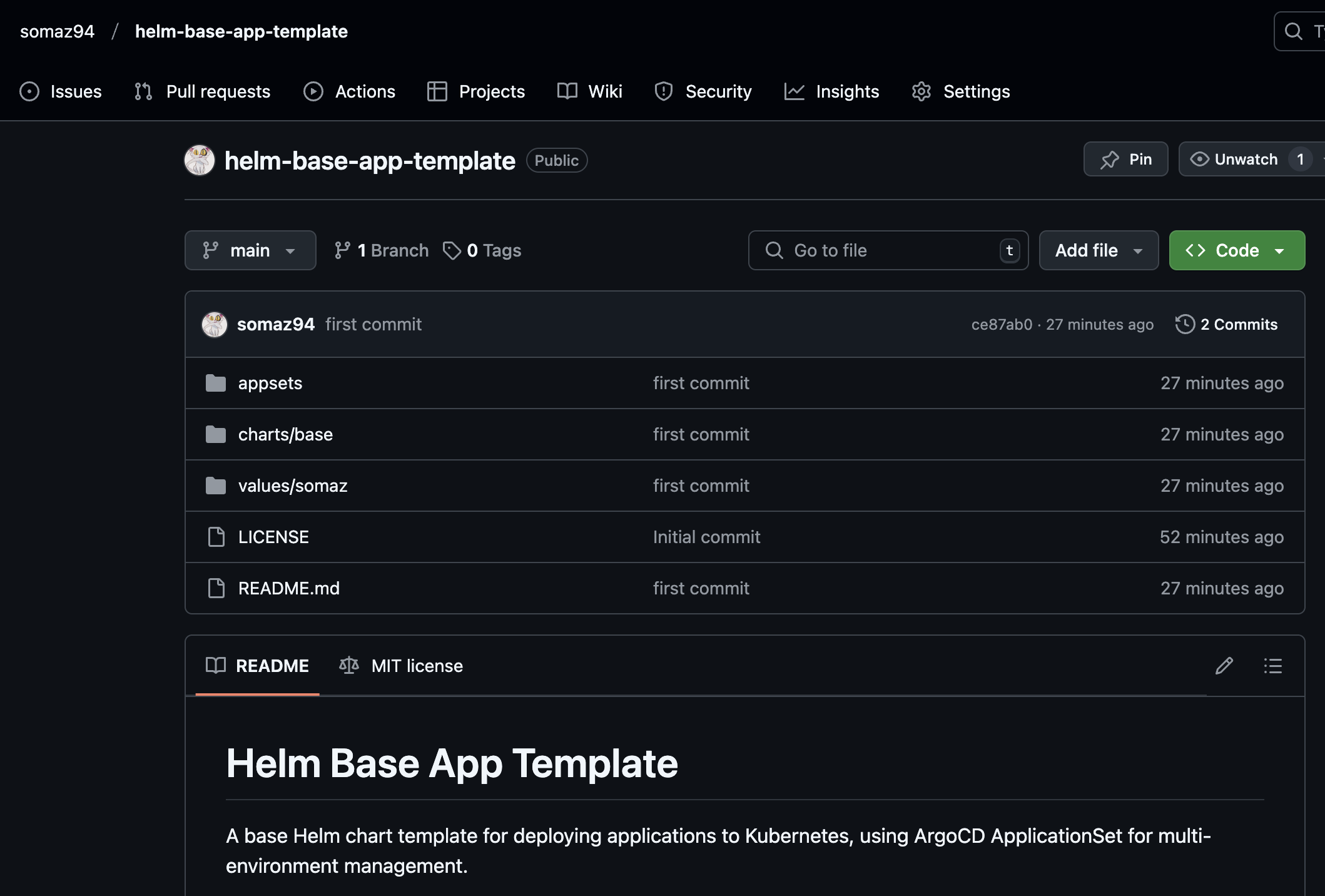Open the 2 Commits history link
1325x896 pixels.
1226,324
